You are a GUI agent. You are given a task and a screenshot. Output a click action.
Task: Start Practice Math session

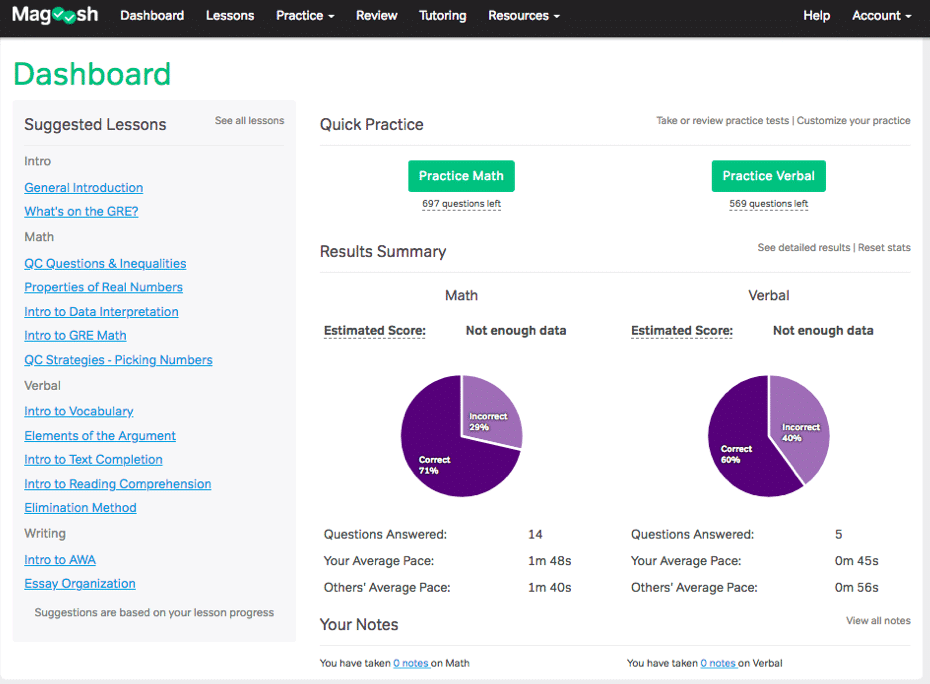[x=461, y=176]
